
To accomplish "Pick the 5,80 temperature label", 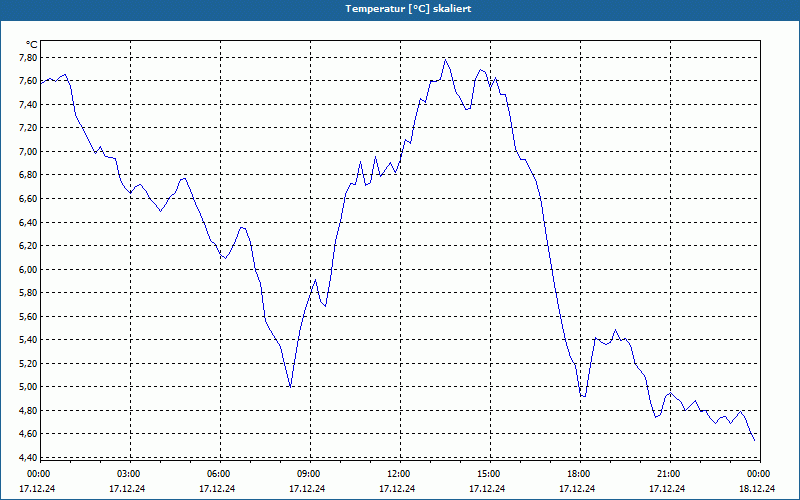I will click(x=28, y=293).
